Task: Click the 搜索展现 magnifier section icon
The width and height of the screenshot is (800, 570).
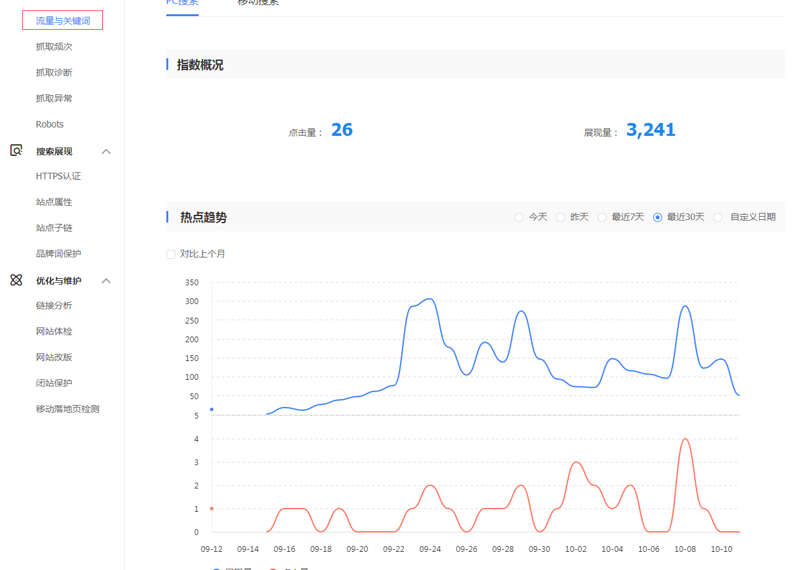Action: point(16,151)
